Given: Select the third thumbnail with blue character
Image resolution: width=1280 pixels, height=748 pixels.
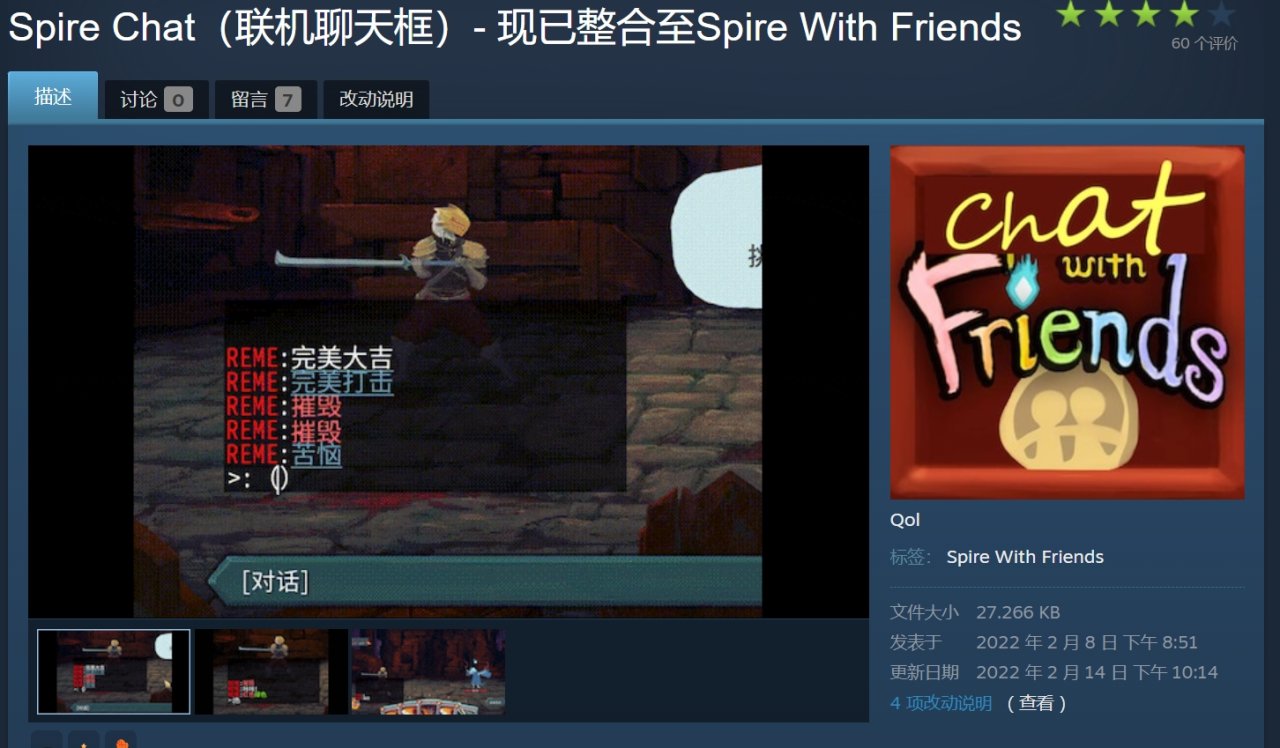Looking at the screenshot, I should (428, 672).
